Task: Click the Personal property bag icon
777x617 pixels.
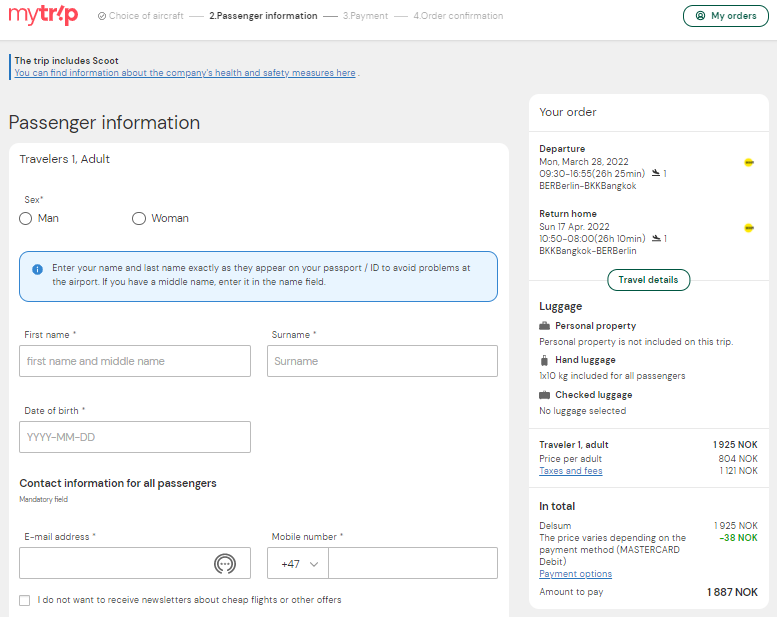Action: pos(544,326)
